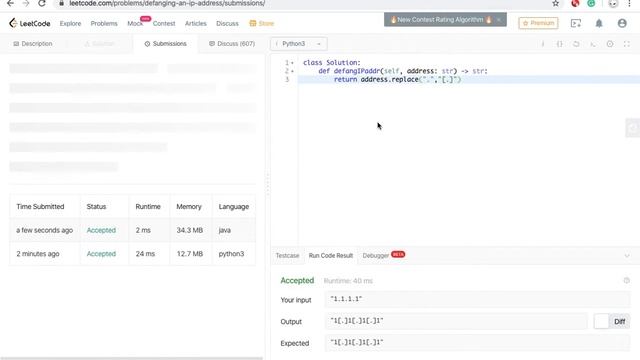640x360 pixels.
Task: Open the browser profile avatar
Action: click(x=613, y=3)
